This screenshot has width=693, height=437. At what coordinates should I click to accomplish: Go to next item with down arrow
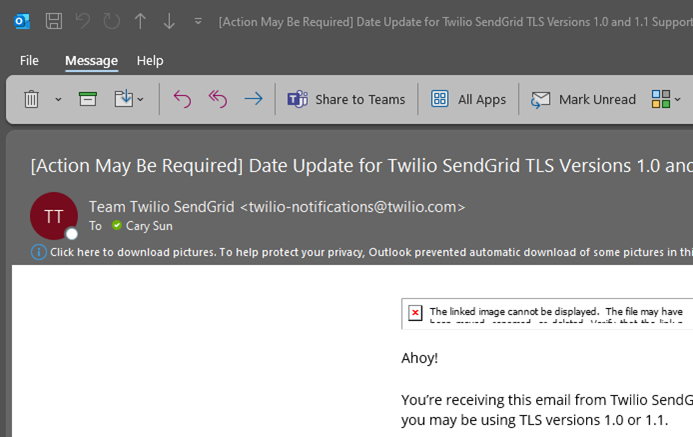169,21
